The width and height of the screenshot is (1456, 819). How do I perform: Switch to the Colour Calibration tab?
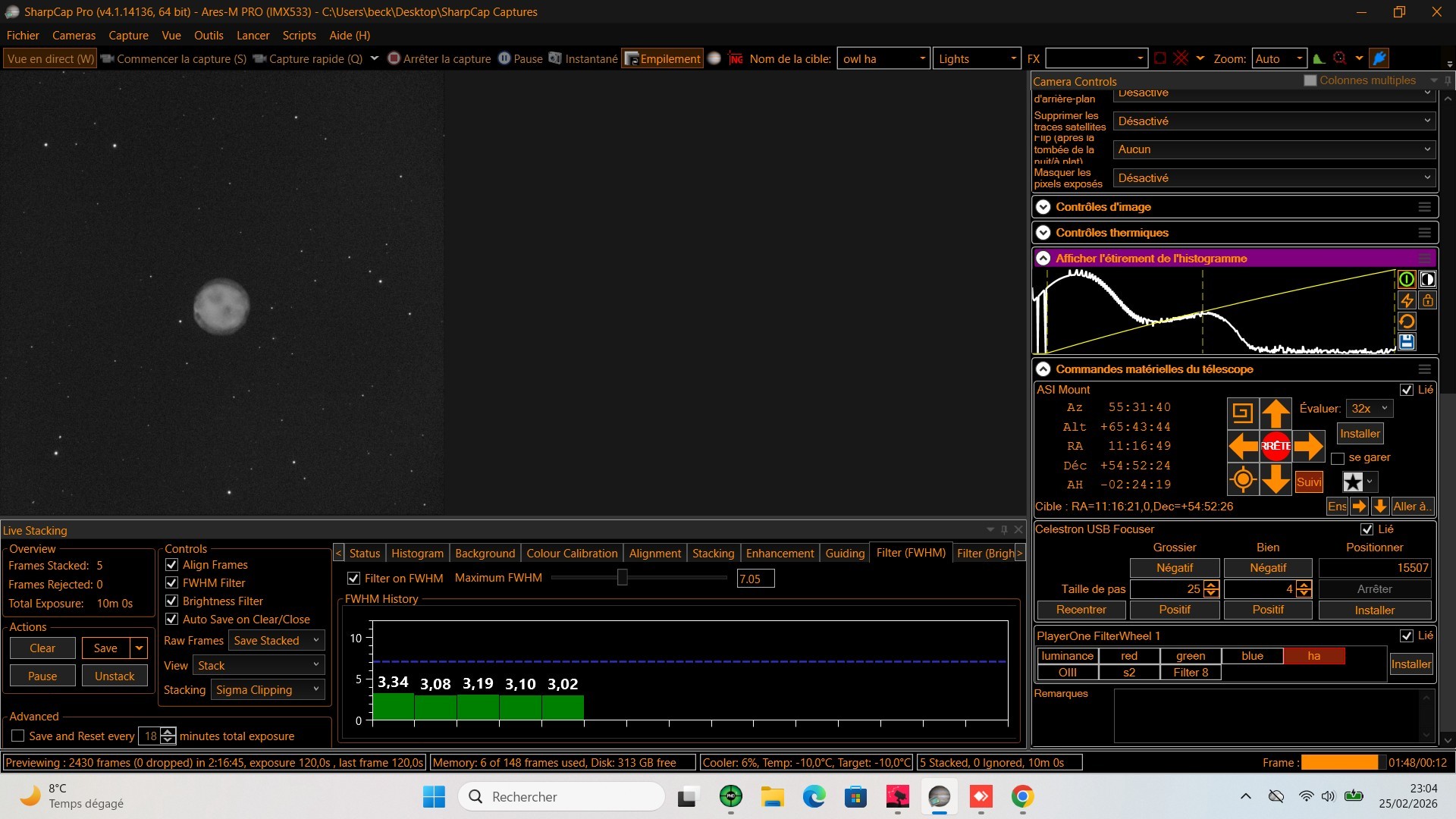point(572,554)
